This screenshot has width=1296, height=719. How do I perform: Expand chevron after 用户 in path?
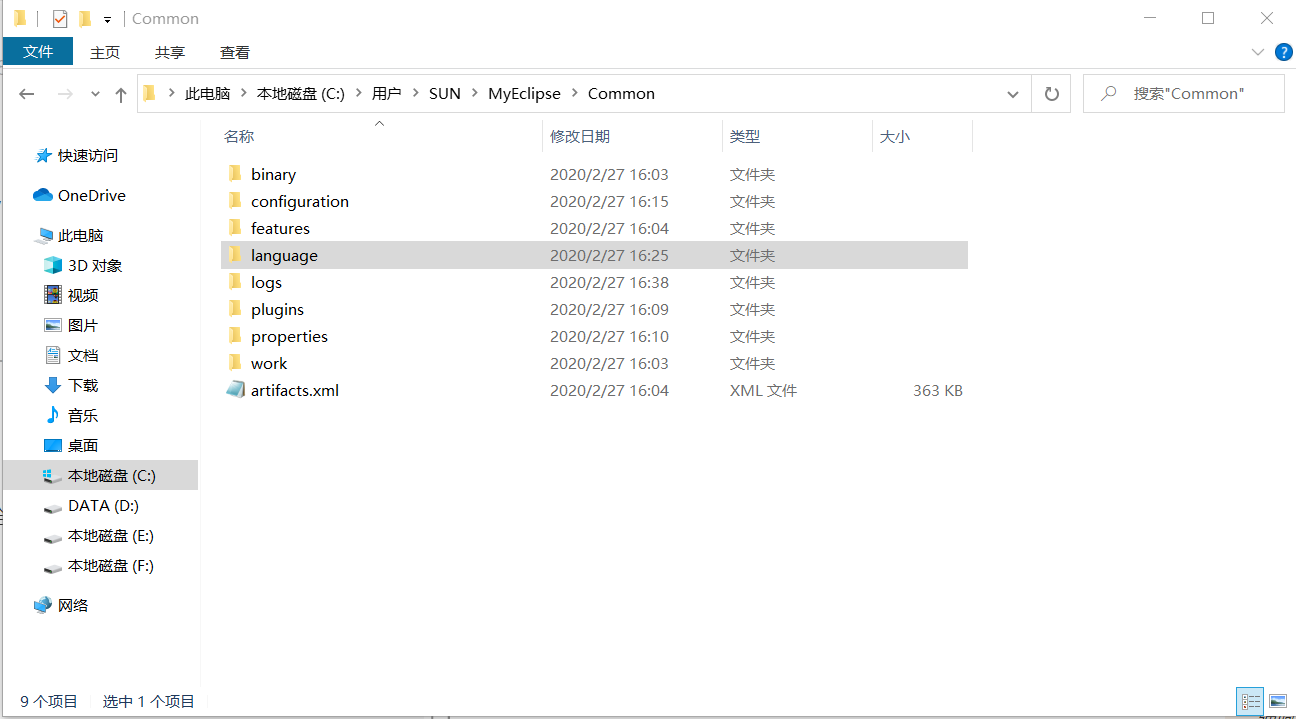415,93
